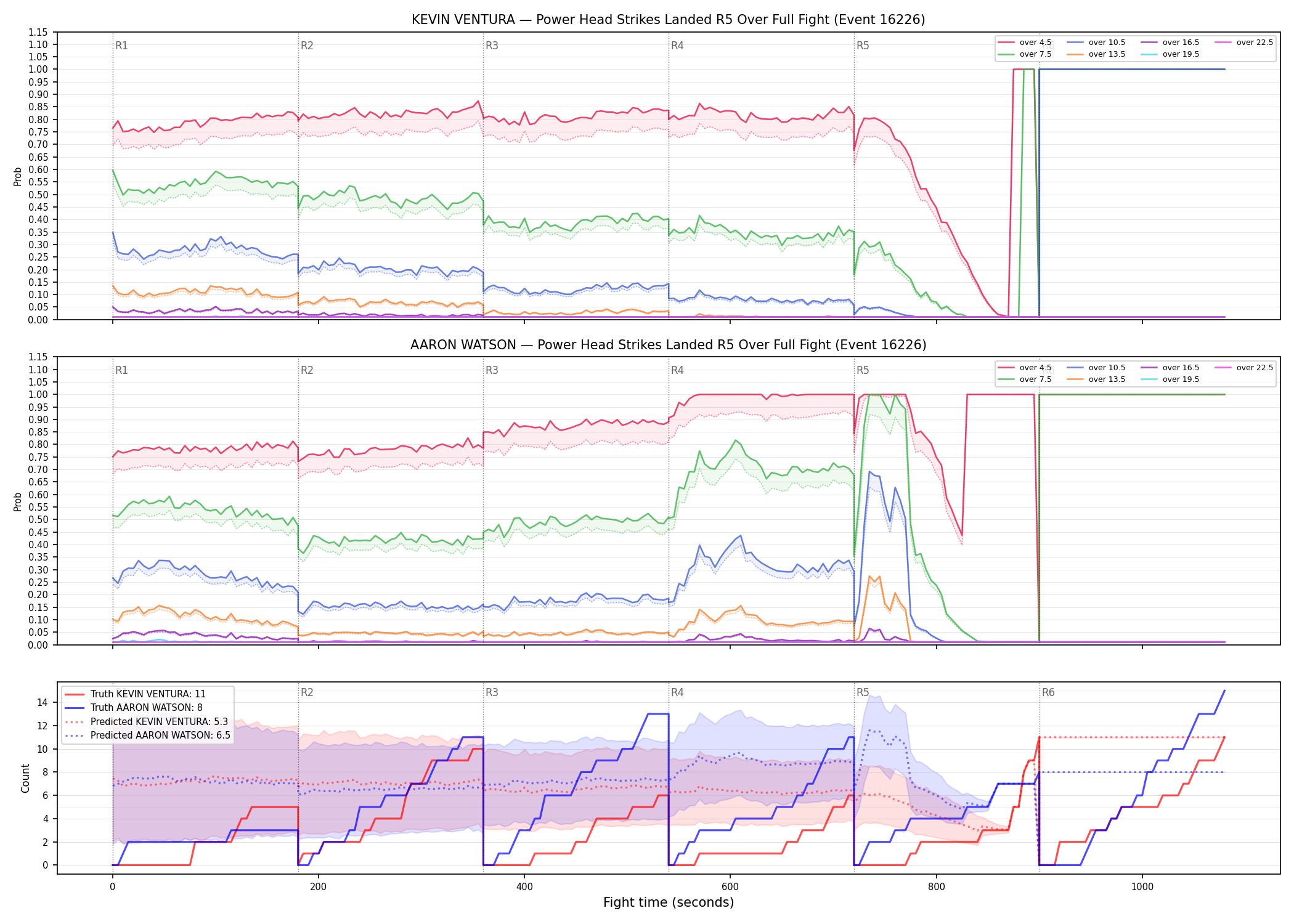This screenshot has height=924, width=1294.
Task: Click R4 round marker in Count chart
Action: 677,692
